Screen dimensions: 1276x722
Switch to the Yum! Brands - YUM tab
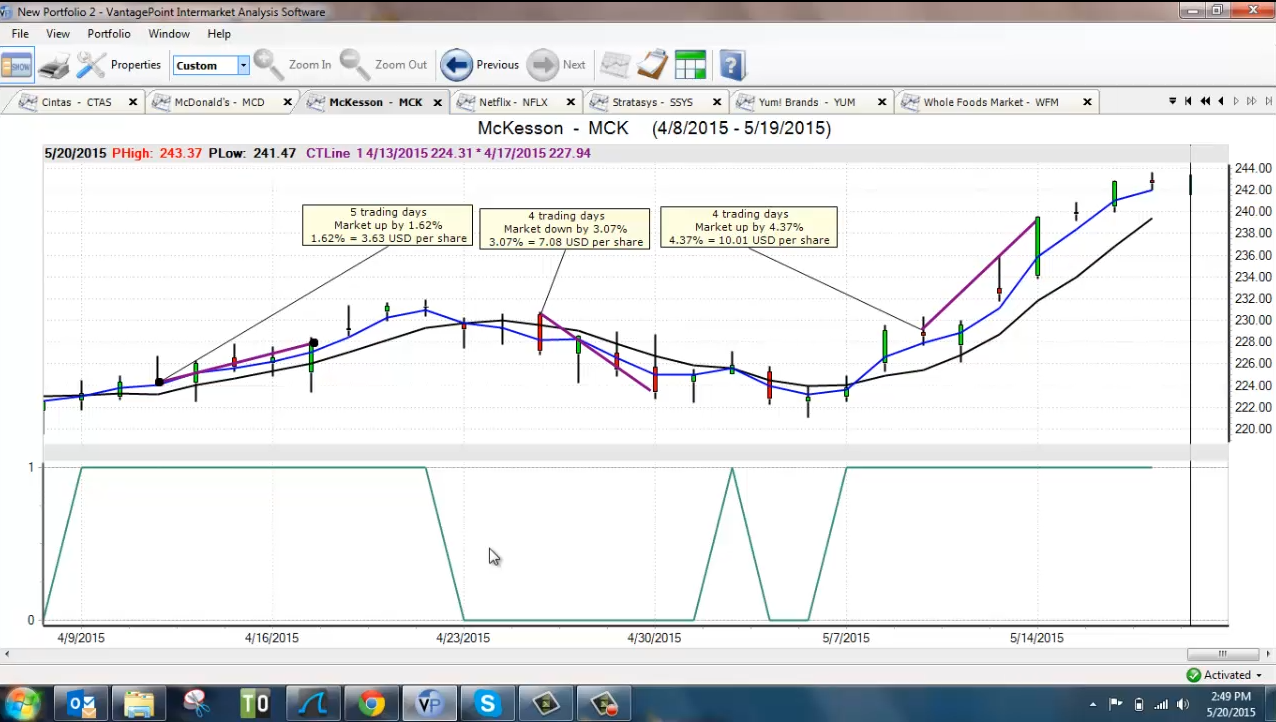pos(808,102)
